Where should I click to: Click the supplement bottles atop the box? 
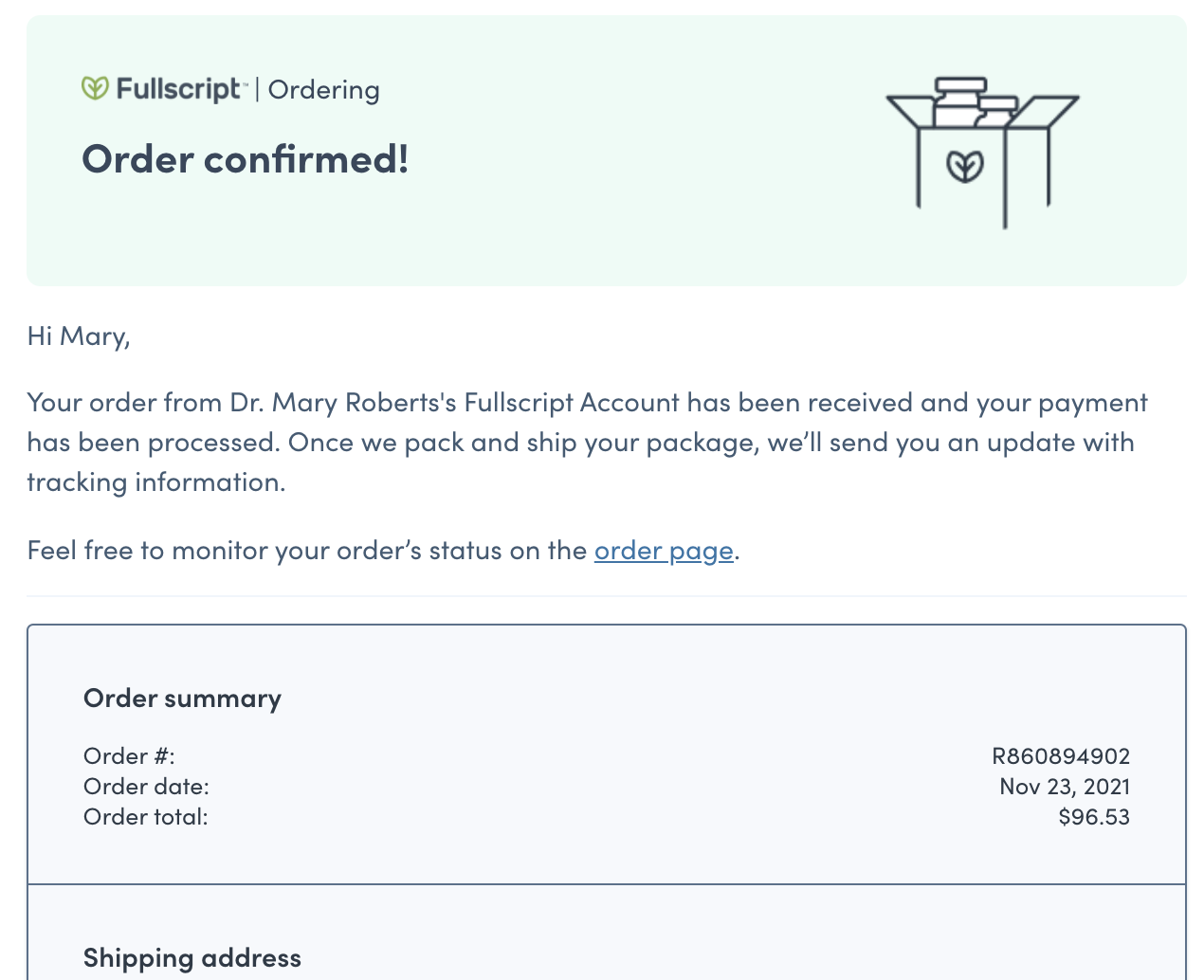[976, 102]
